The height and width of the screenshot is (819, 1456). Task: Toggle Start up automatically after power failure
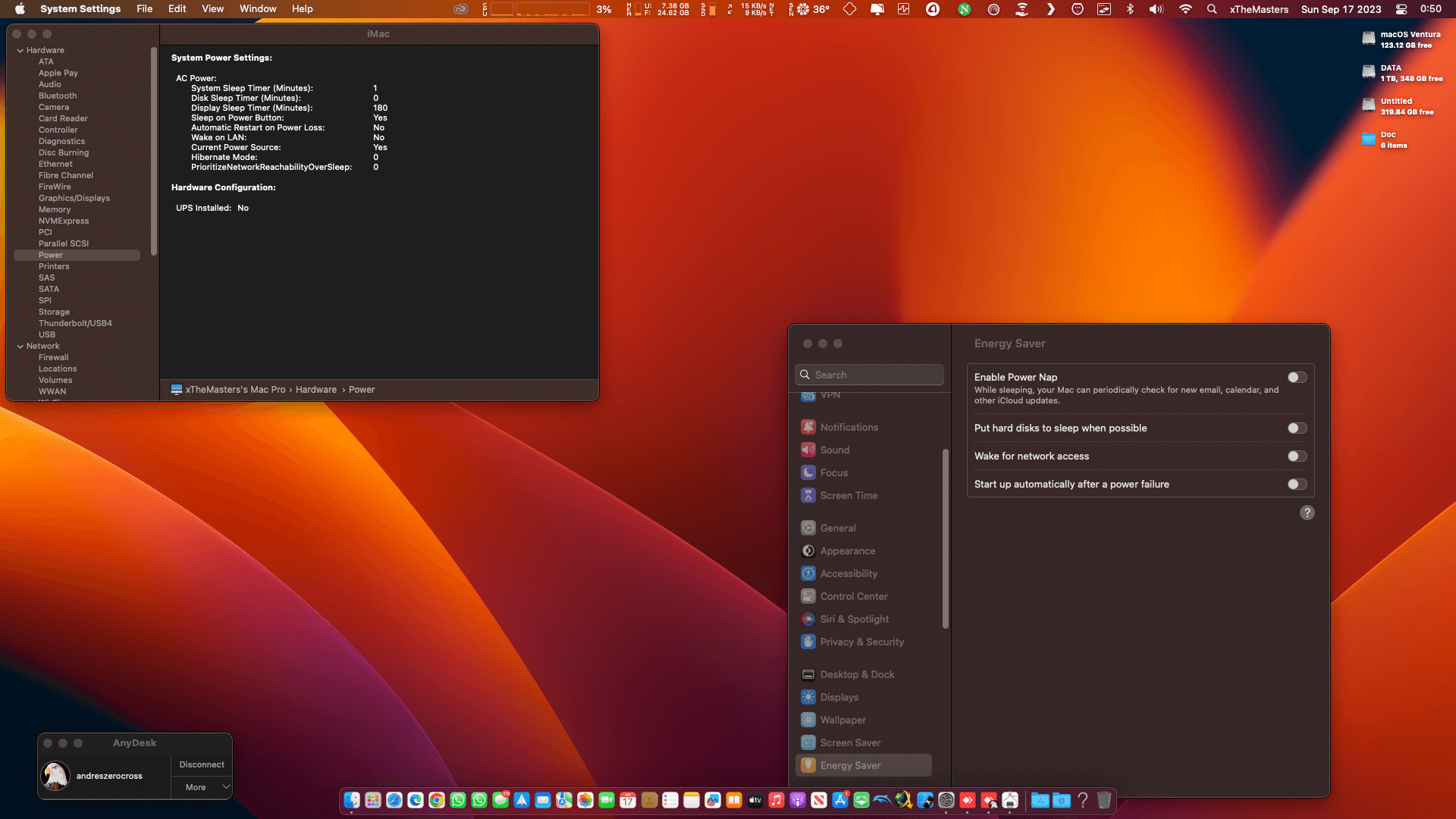[x=1297, y=484]
